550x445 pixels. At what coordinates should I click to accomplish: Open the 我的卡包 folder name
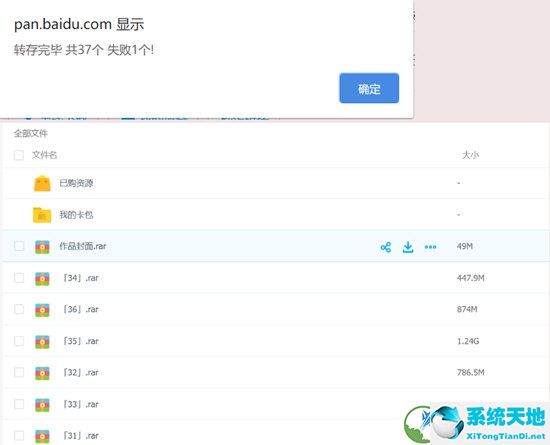(x=76, y=215)
